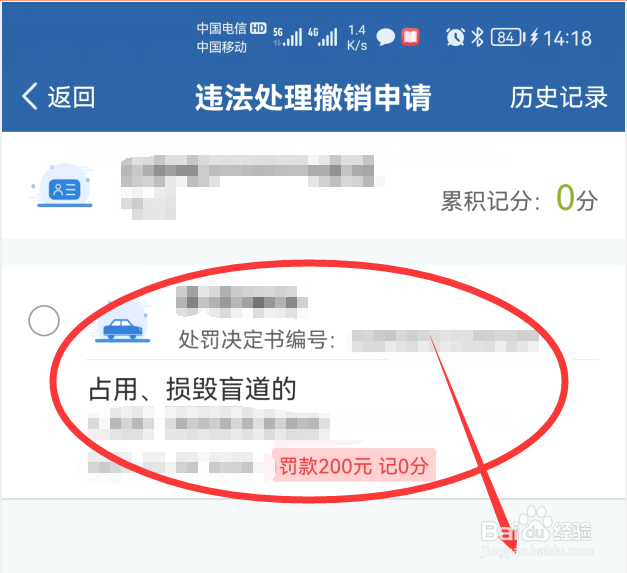This screenshot has height=573, width=627.
Task: Select the violation record radio button
Action: pyautogui.click(x=44, y=321)
